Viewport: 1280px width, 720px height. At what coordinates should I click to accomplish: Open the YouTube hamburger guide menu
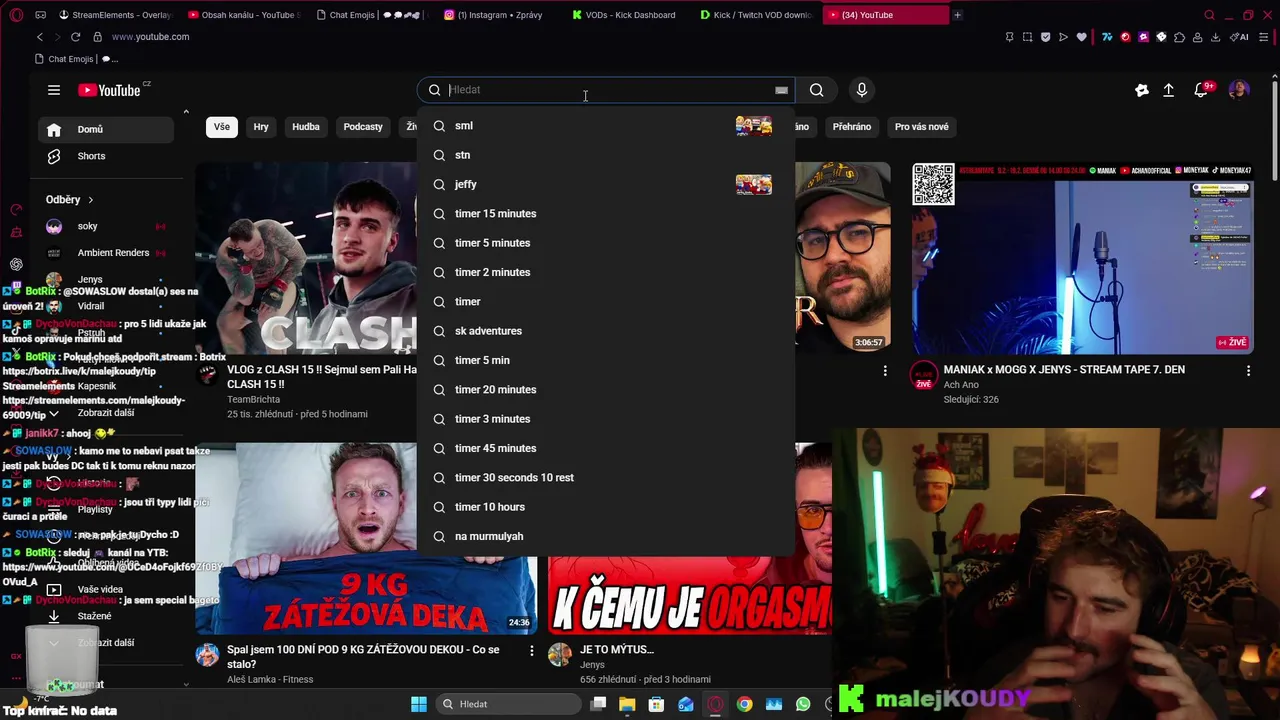(54, 90)
